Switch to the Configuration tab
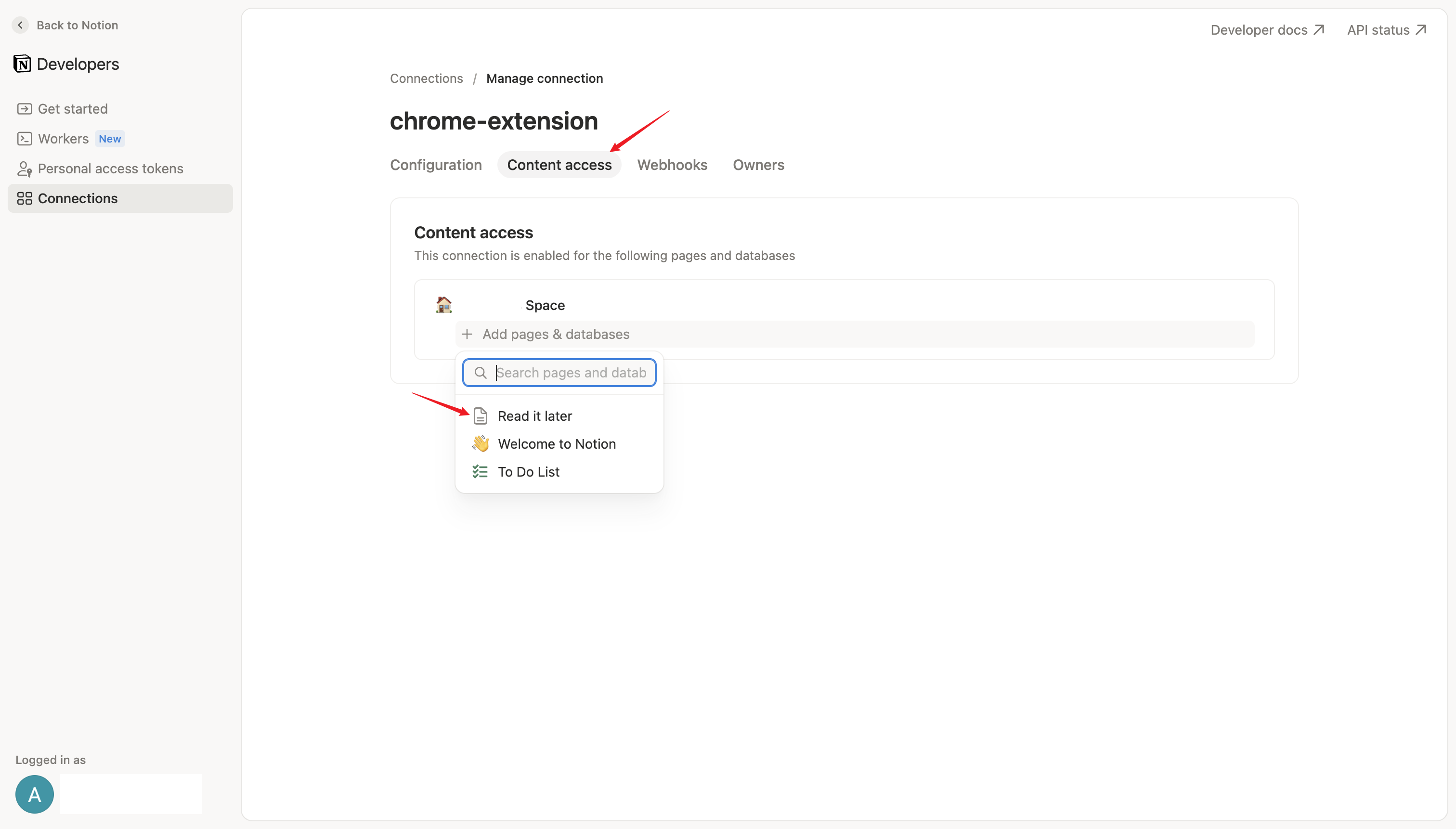1456x829 pixels. (436, 165)
